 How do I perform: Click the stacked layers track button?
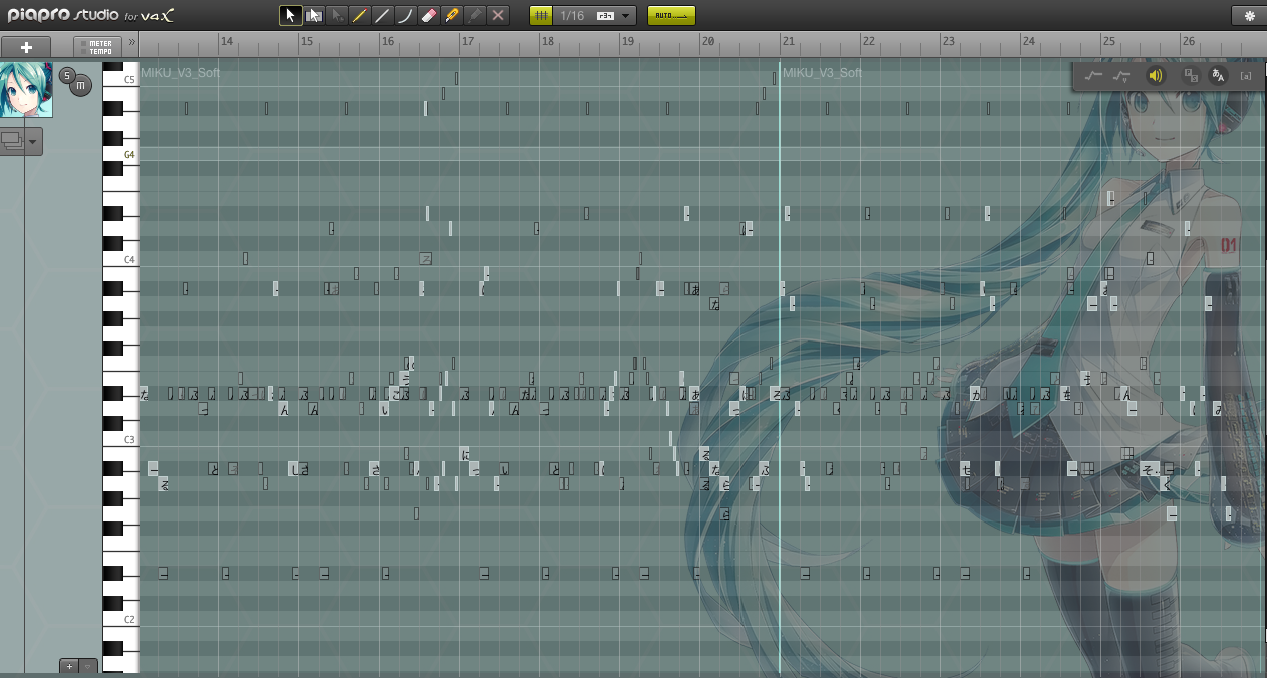13,141
